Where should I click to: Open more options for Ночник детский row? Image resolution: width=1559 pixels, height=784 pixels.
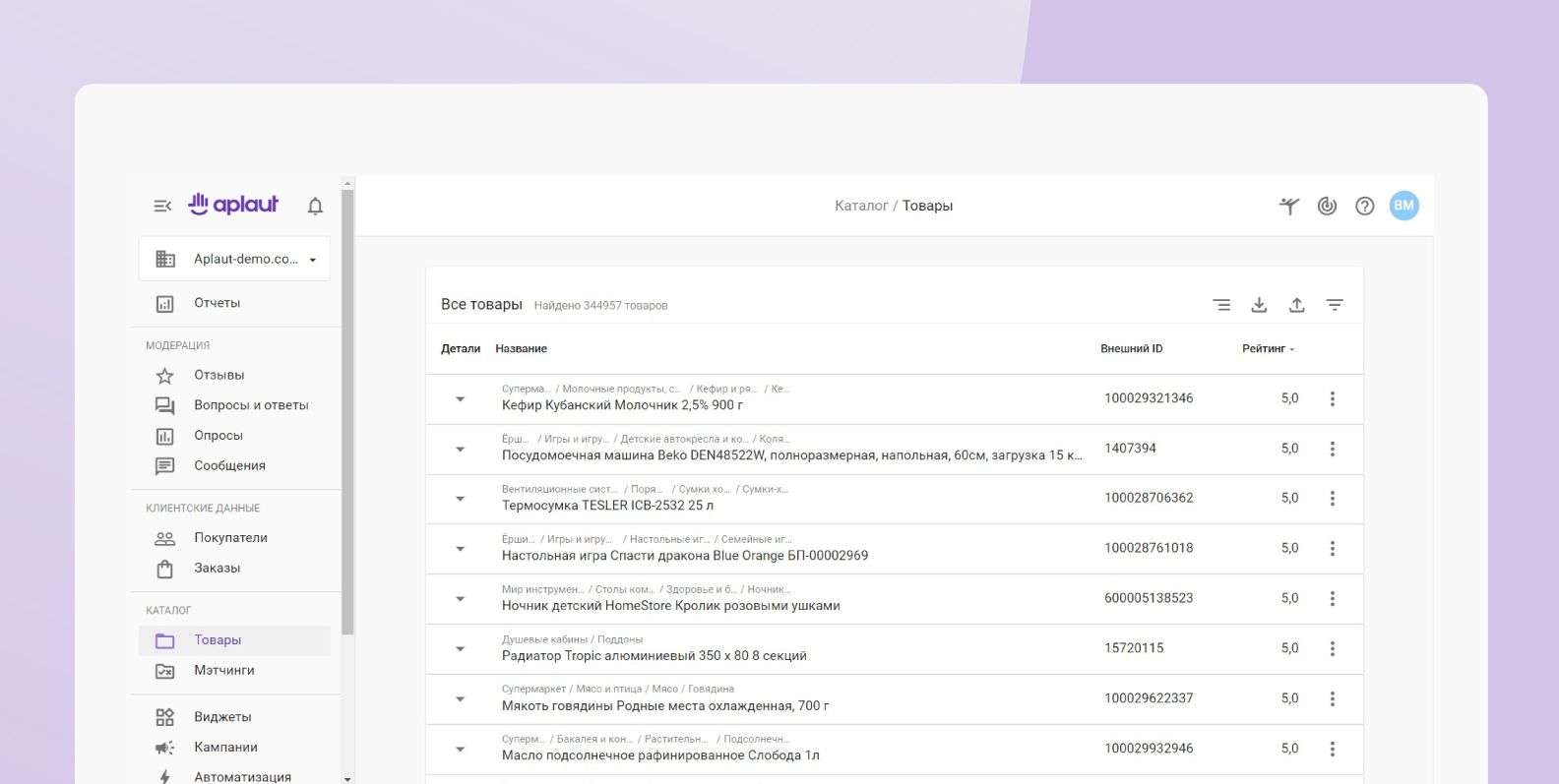[x=1333, y=598]
